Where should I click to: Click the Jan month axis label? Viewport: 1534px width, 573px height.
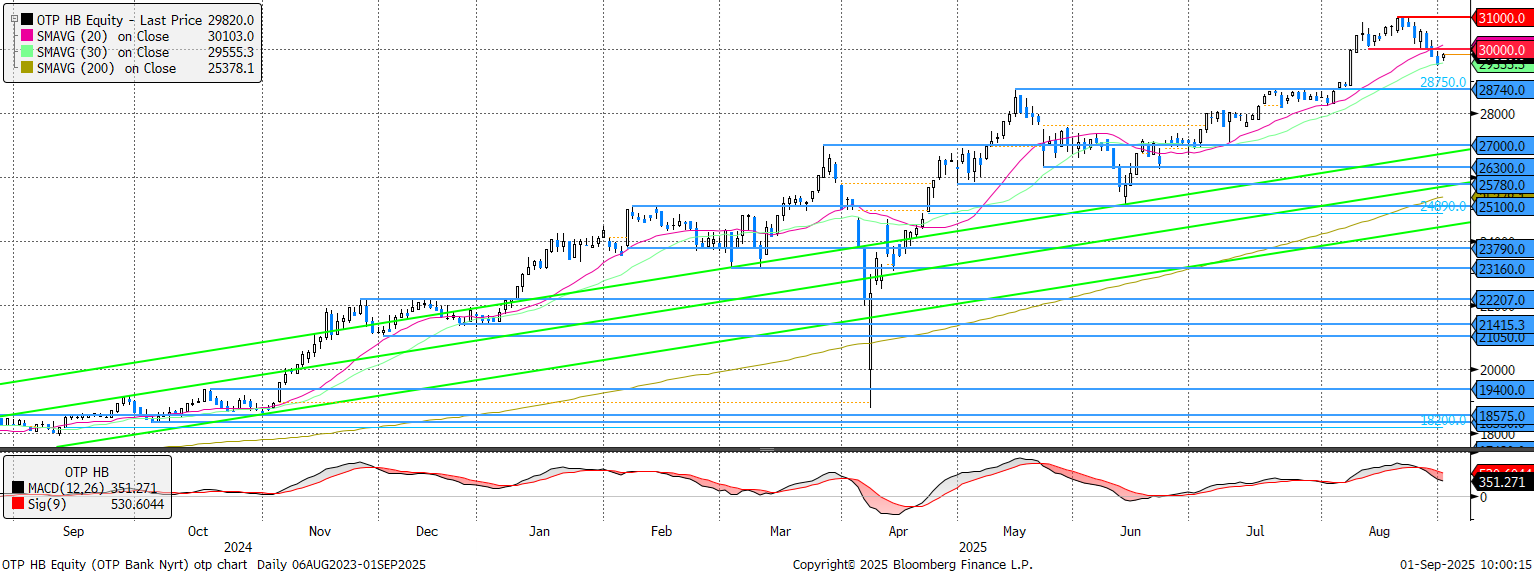click(539, 532)
